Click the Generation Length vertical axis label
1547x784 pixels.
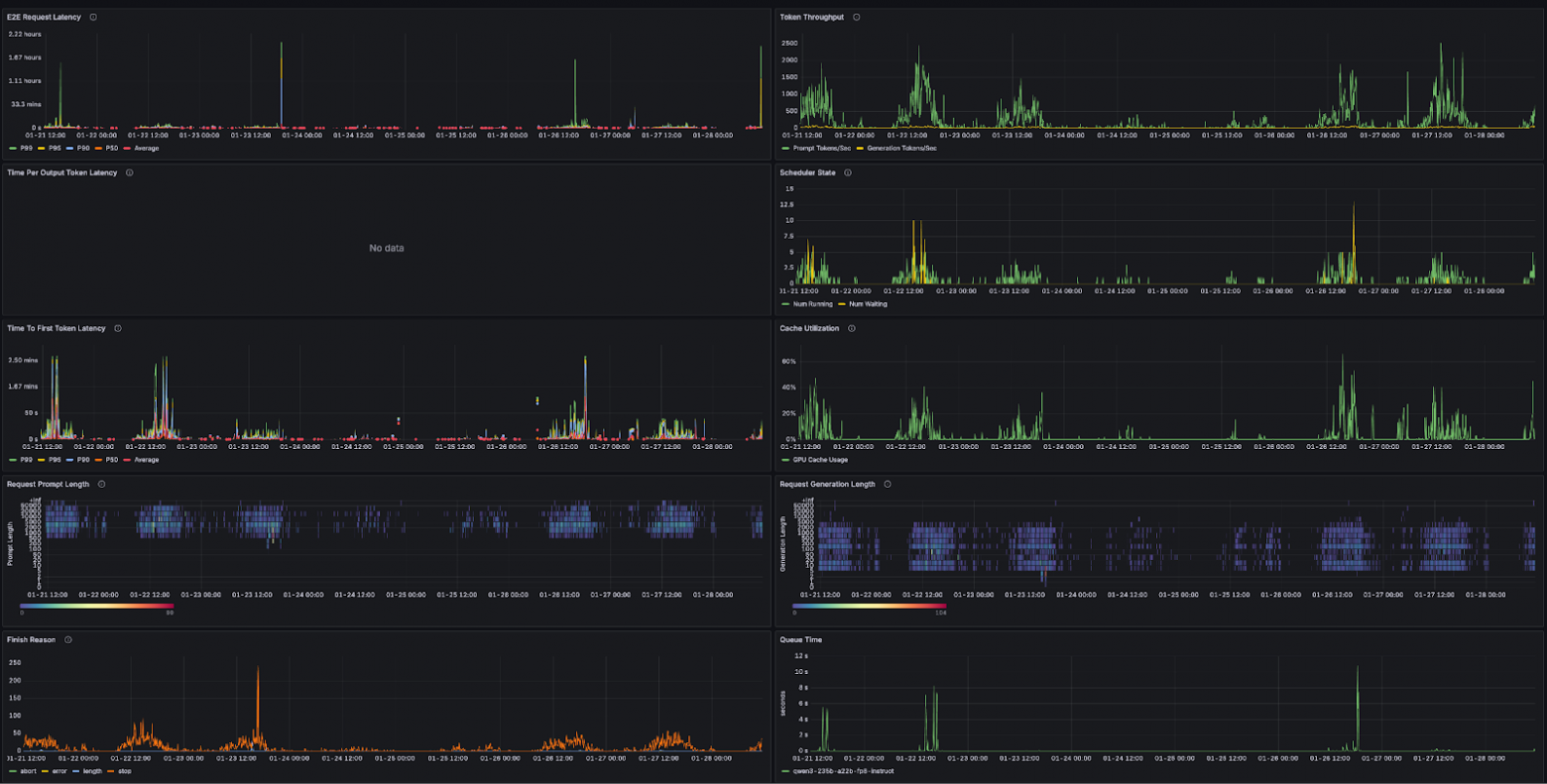click(x=783, y=545)
